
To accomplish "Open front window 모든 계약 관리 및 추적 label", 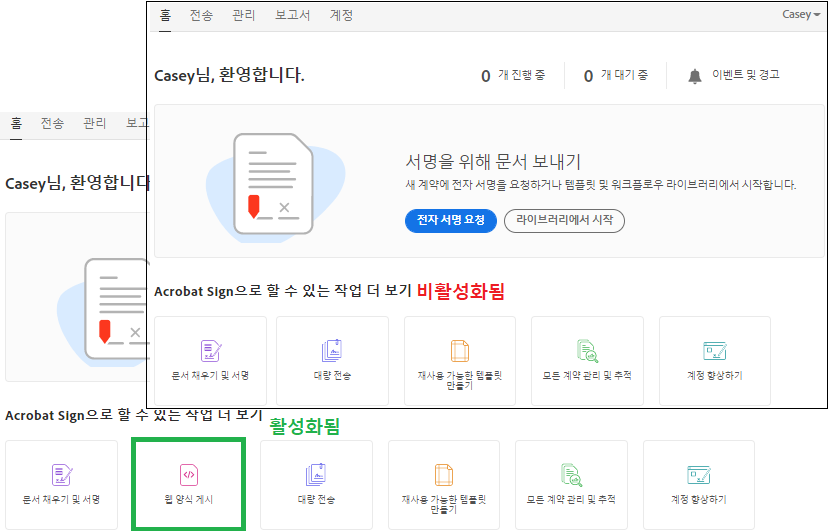I will point(587,375).
